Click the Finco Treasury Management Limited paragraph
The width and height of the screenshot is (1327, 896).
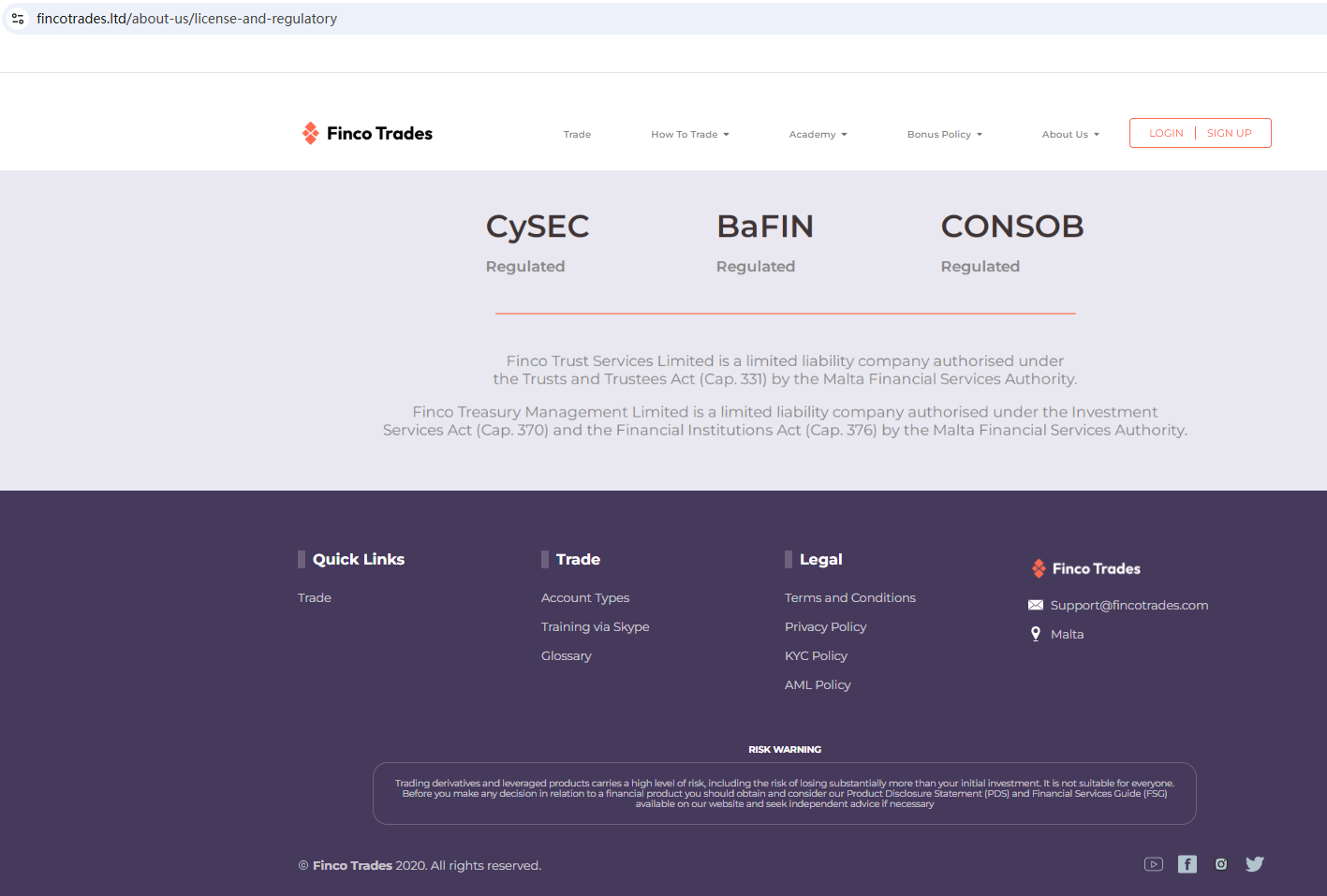785,420
